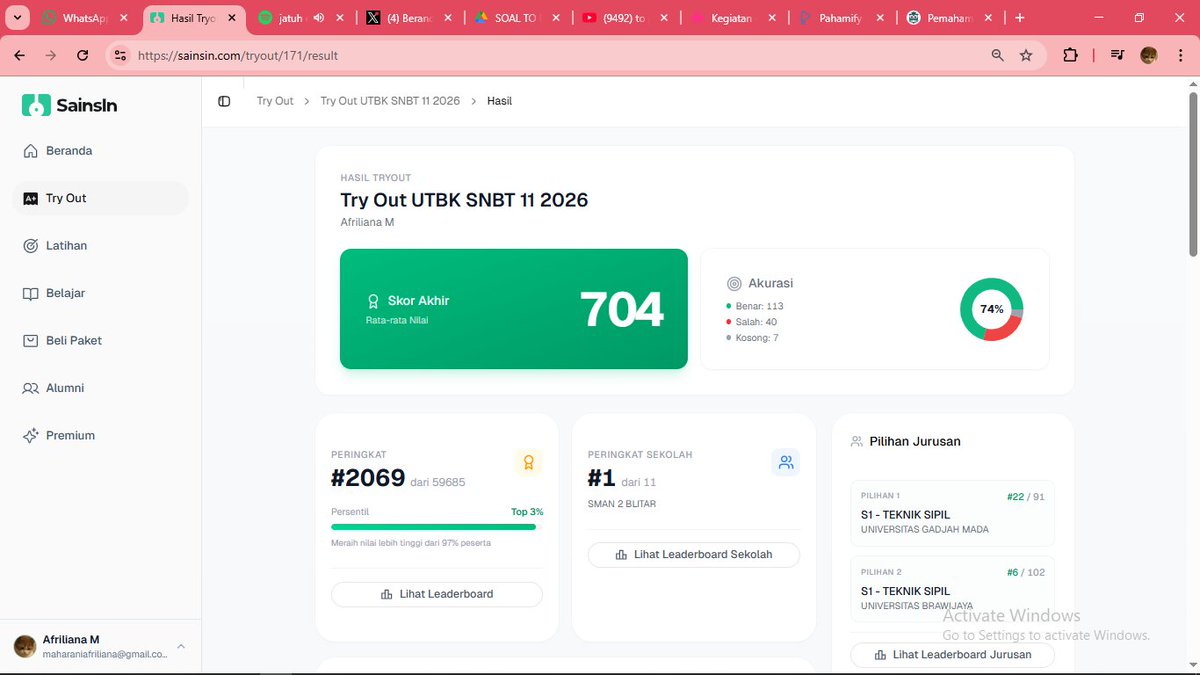Image resolution: width=1200 pixels, height=675 pixels.
Task: Open the Latihan sidebar item
Action: coord(100,246)
